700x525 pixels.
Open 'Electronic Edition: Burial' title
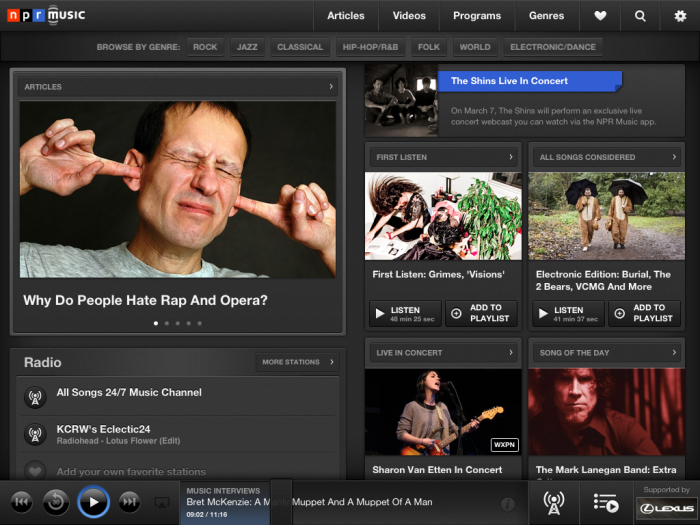(603, 280)
